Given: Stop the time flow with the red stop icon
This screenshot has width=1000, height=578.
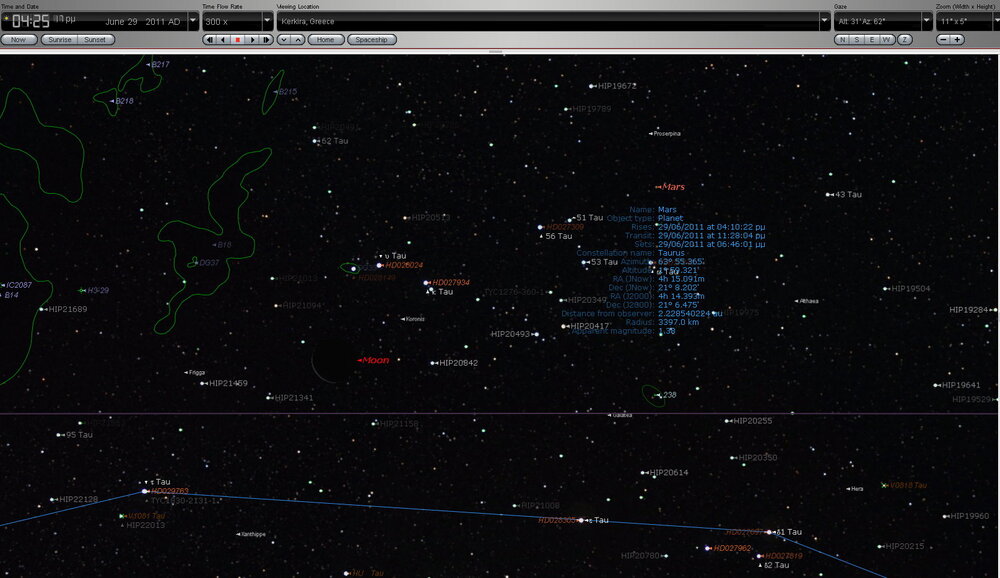Looking at the screenshot, I should (x=237, y=41).
